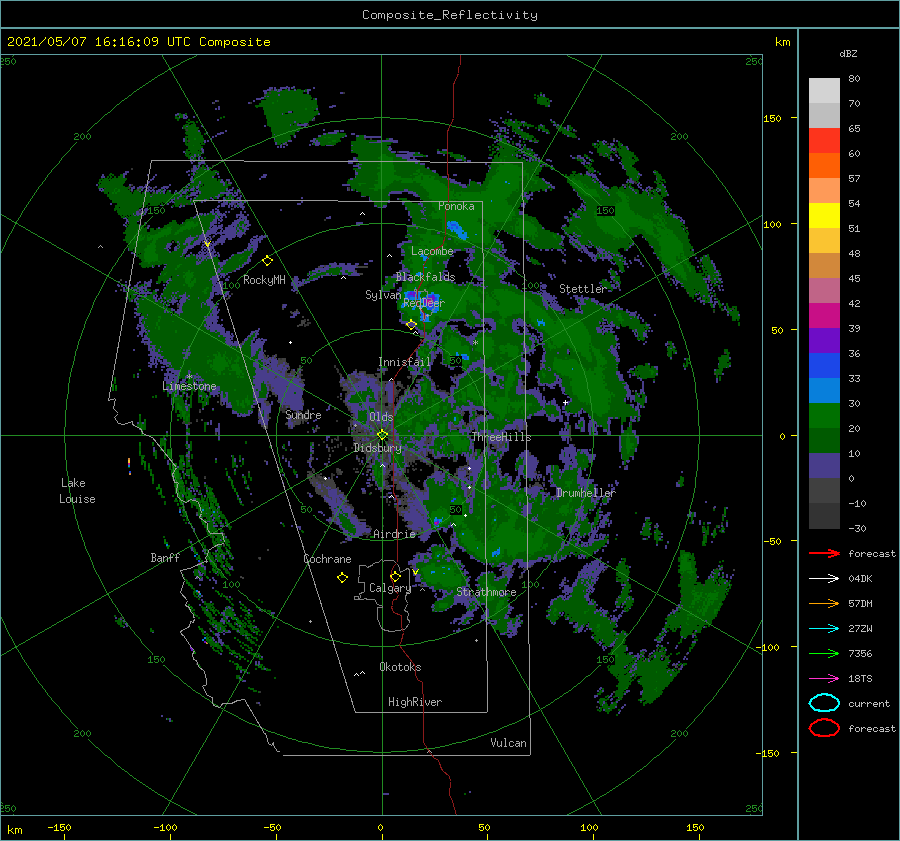Click the yellow diamond marker near RockyMH
900x841 pixels.
click(267, 261)
